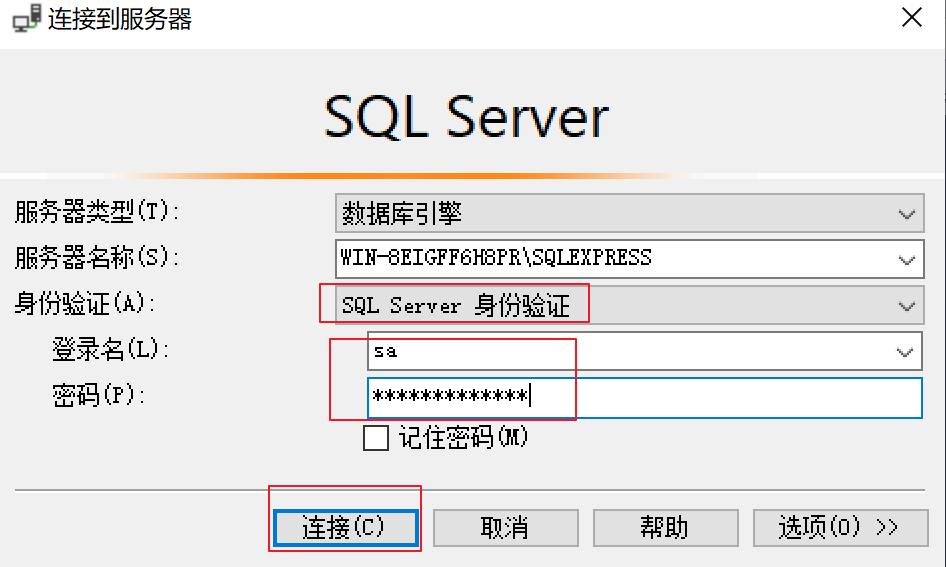Expand options with 选项(O) >> button

pos(840,528)
